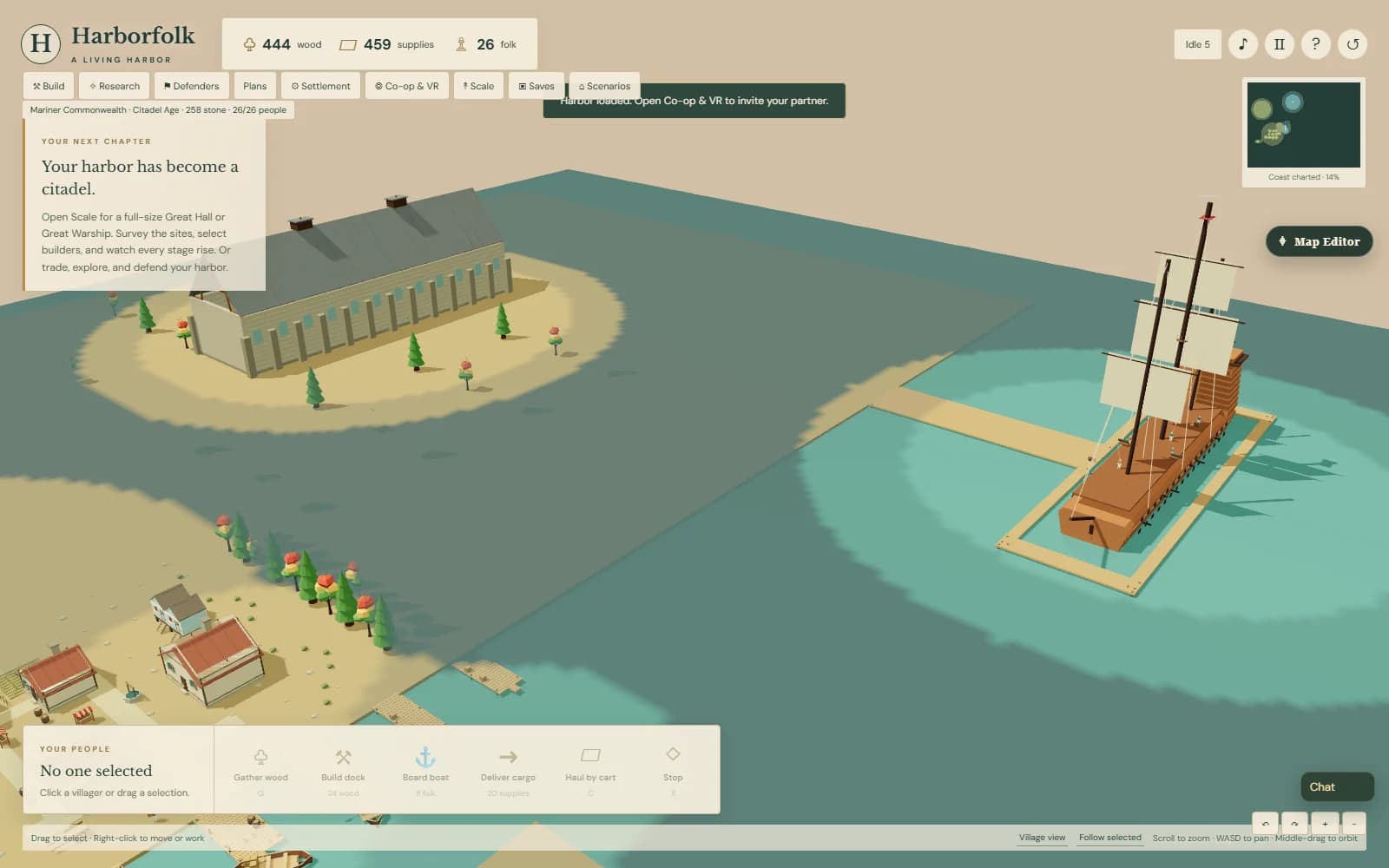This screenshot has width=1389, height=868.
Task: Zoom out with the minus button
Action: click(x=1353, y=824)
